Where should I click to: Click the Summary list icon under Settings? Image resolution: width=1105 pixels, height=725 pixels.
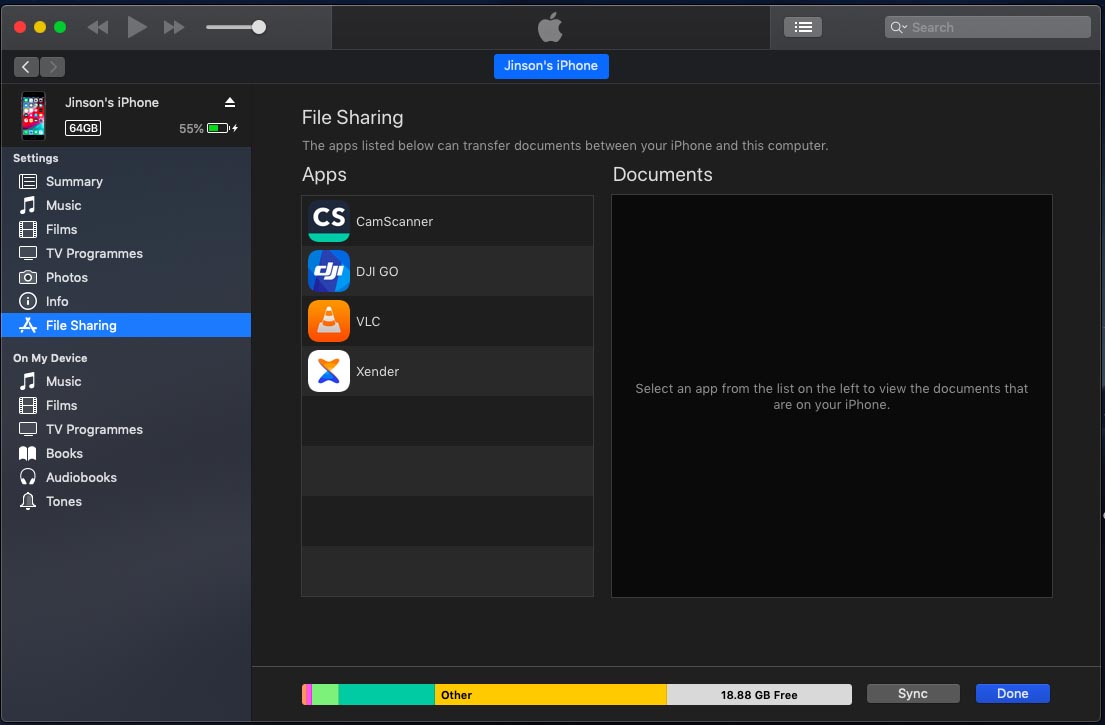click(x=27, y=182)
